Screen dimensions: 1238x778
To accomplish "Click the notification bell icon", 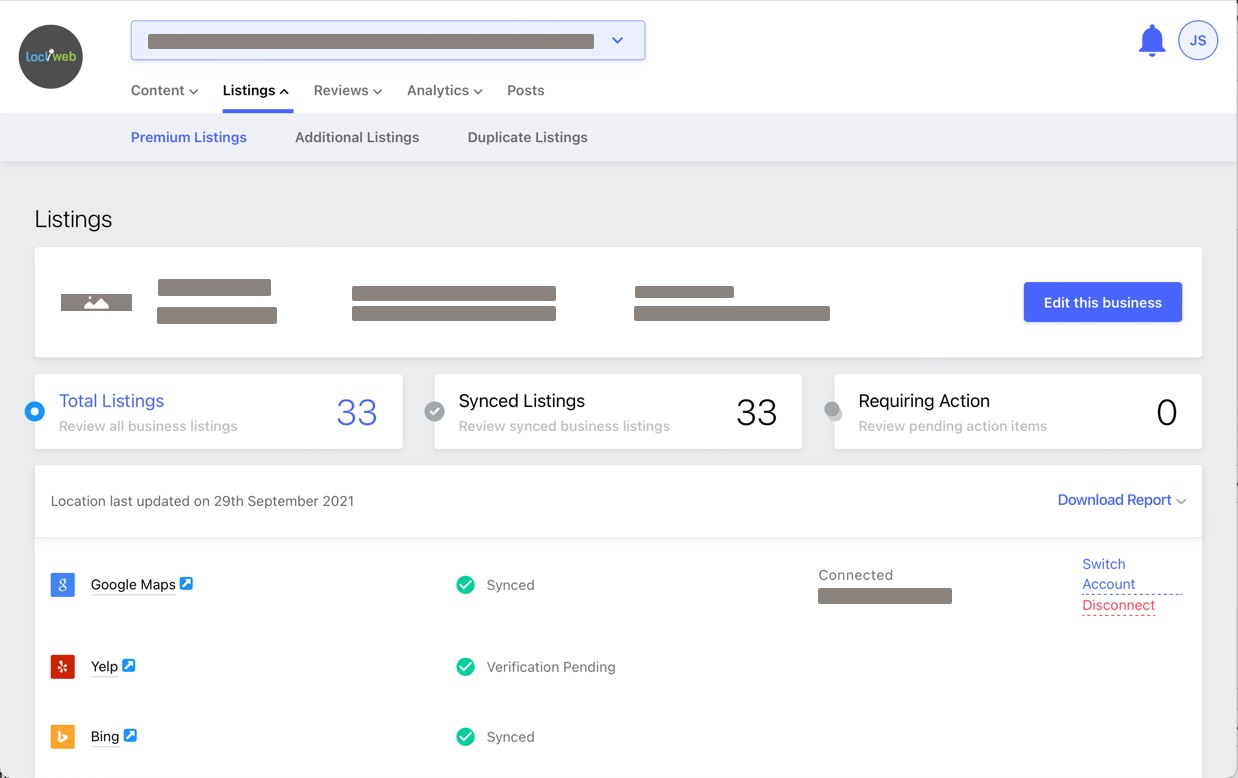I will (1152, 41).
